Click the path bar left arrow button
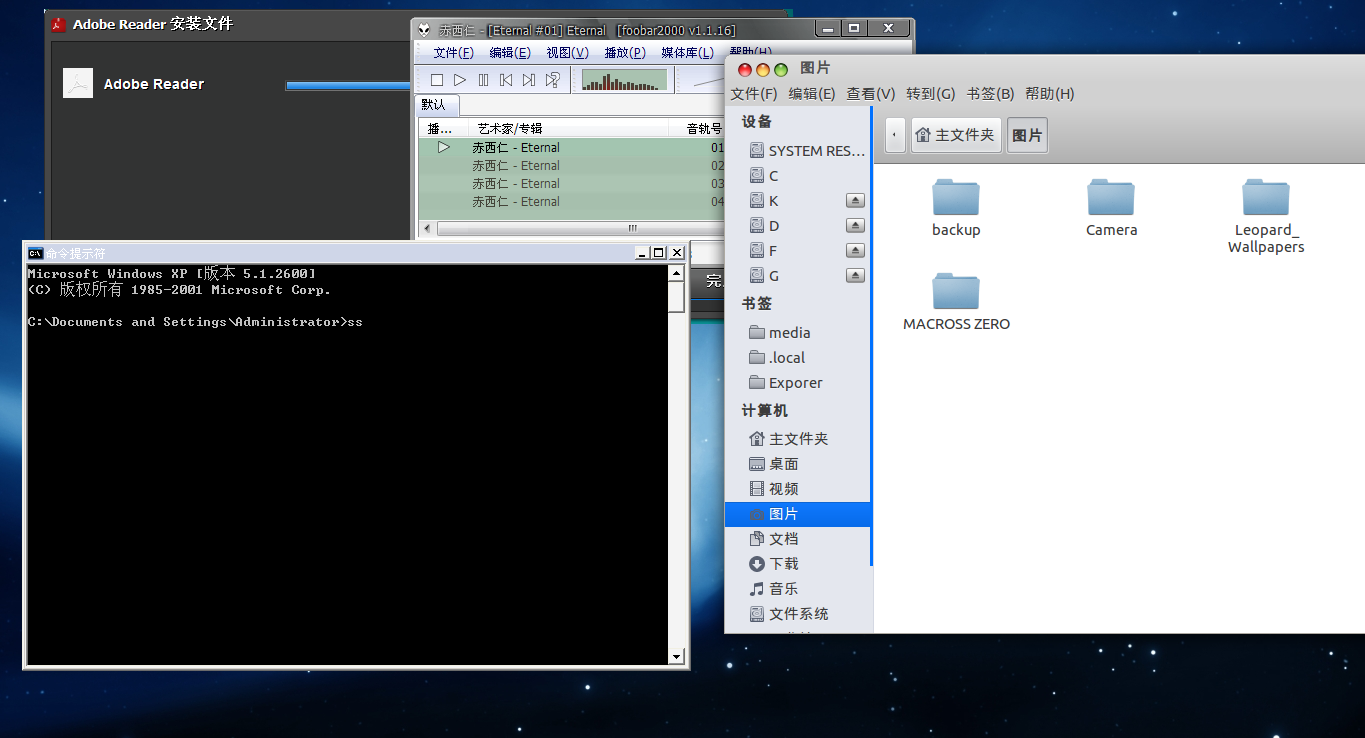This screenshot has height=738, width=1365. pos(895,135)
